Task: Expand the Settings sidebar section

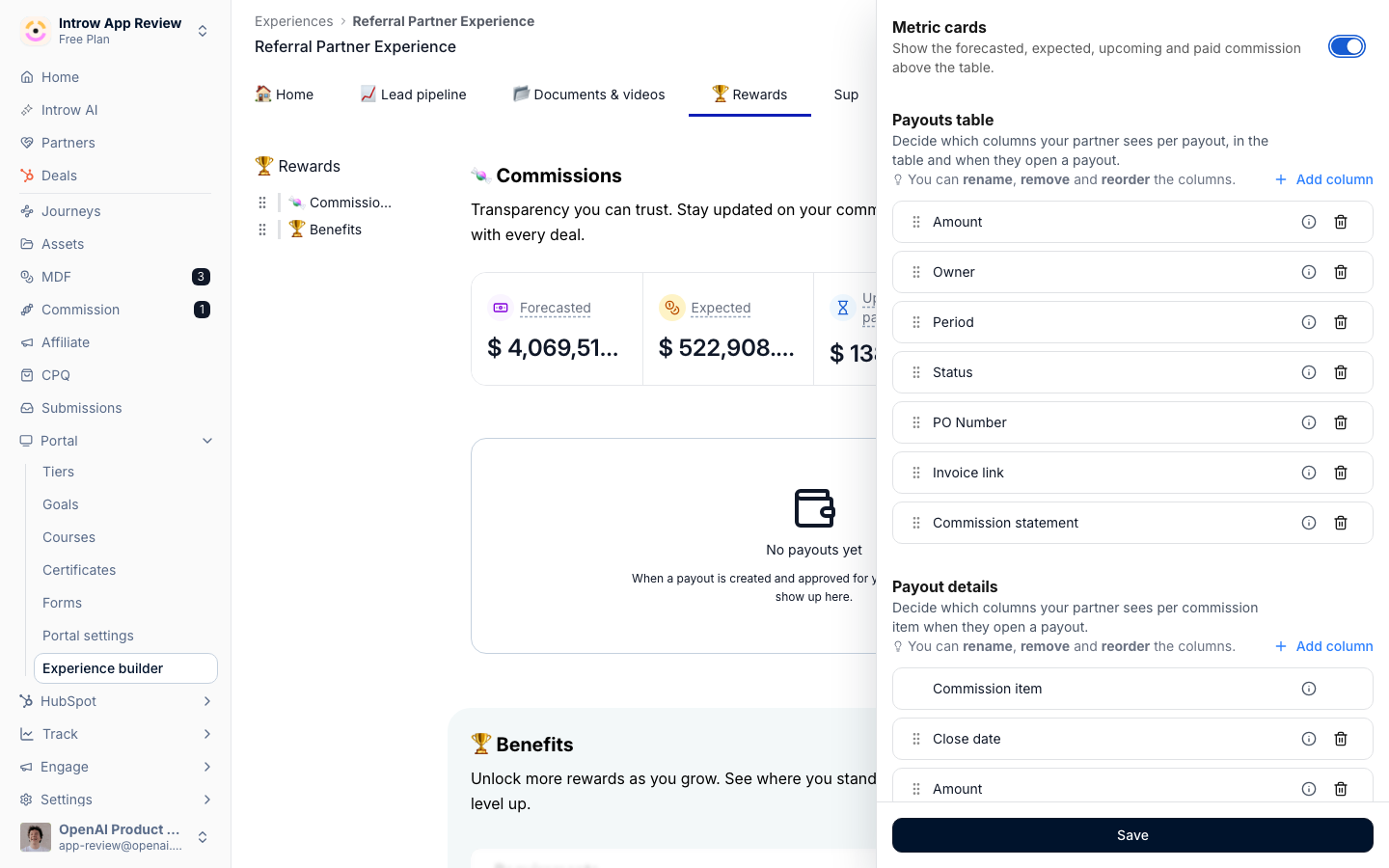Action: coord(207,800)
